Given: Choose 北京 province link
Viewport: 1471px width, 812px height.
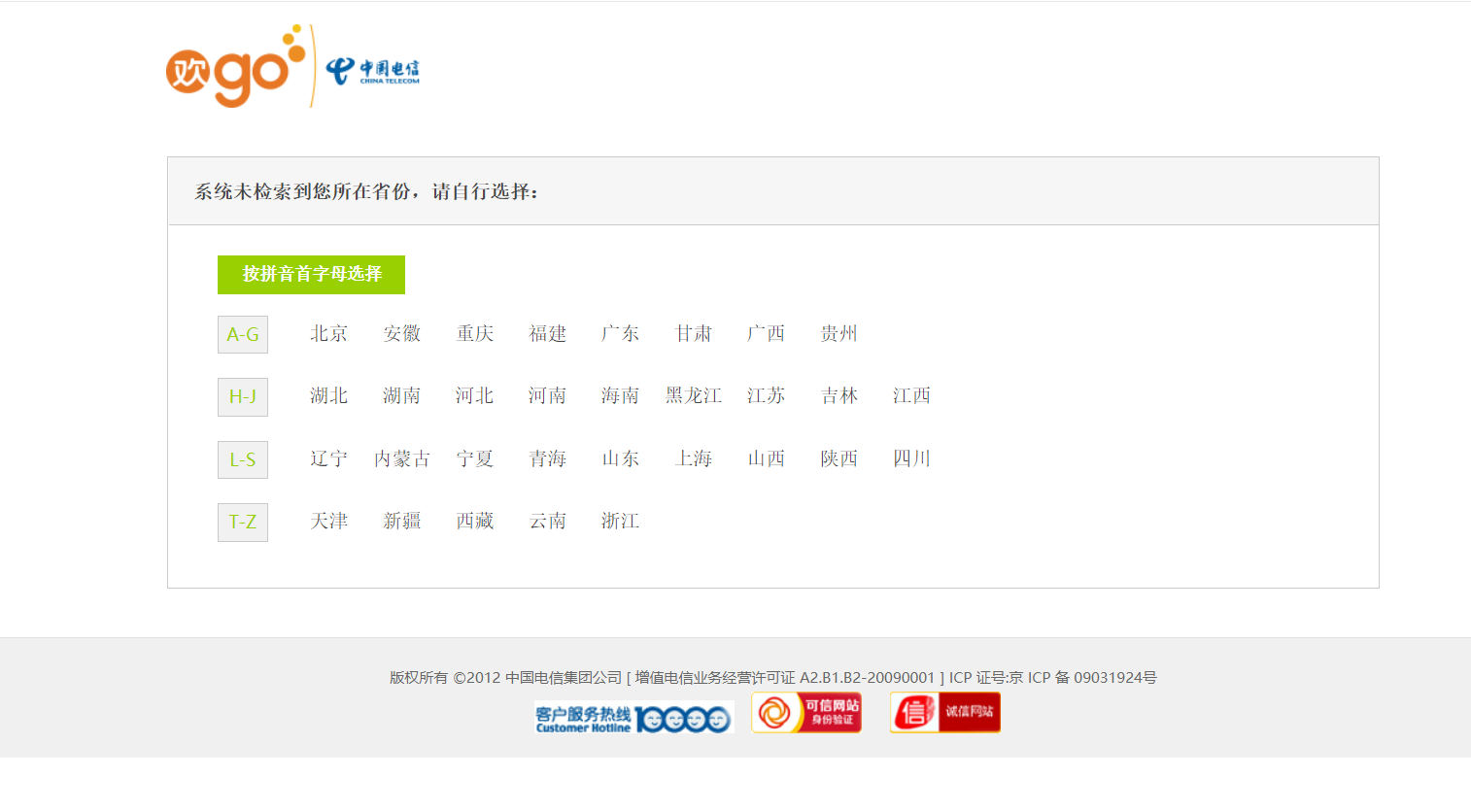Looking at the screenshot, I should 328,334.
